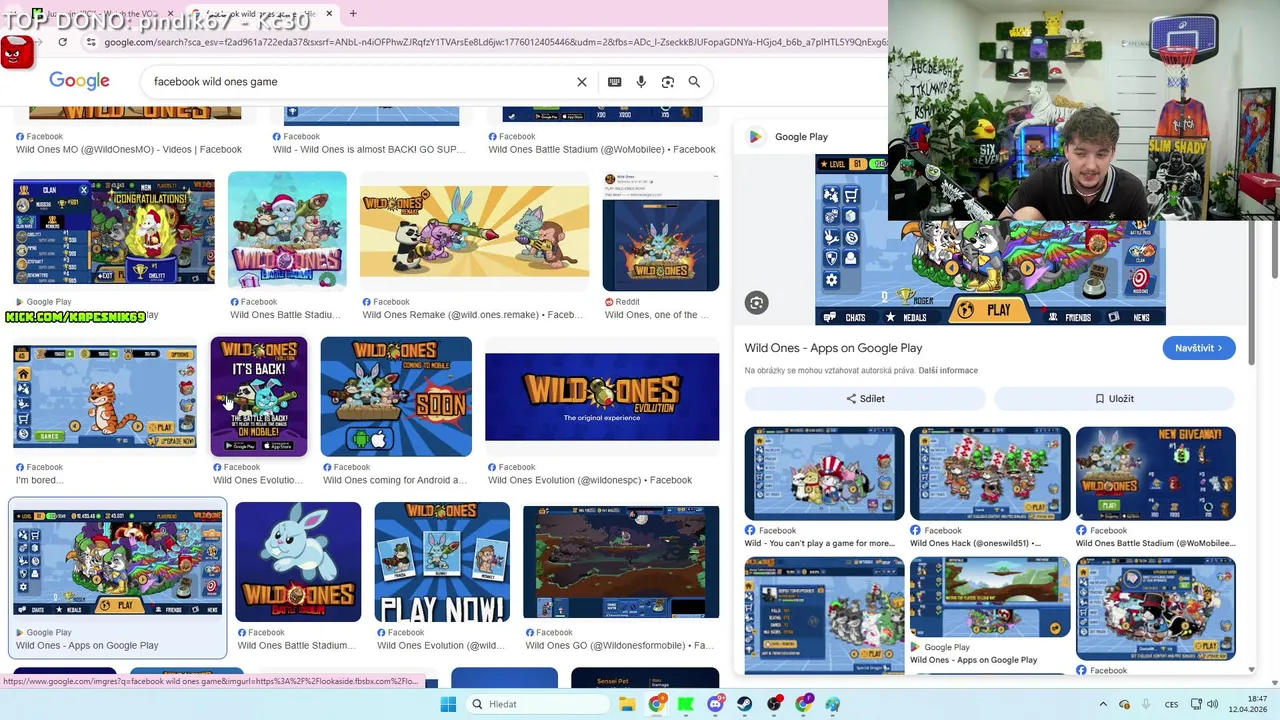Clear the Google search box text
The width and height of the screenshot is (1280, 720).
(582, 82)
